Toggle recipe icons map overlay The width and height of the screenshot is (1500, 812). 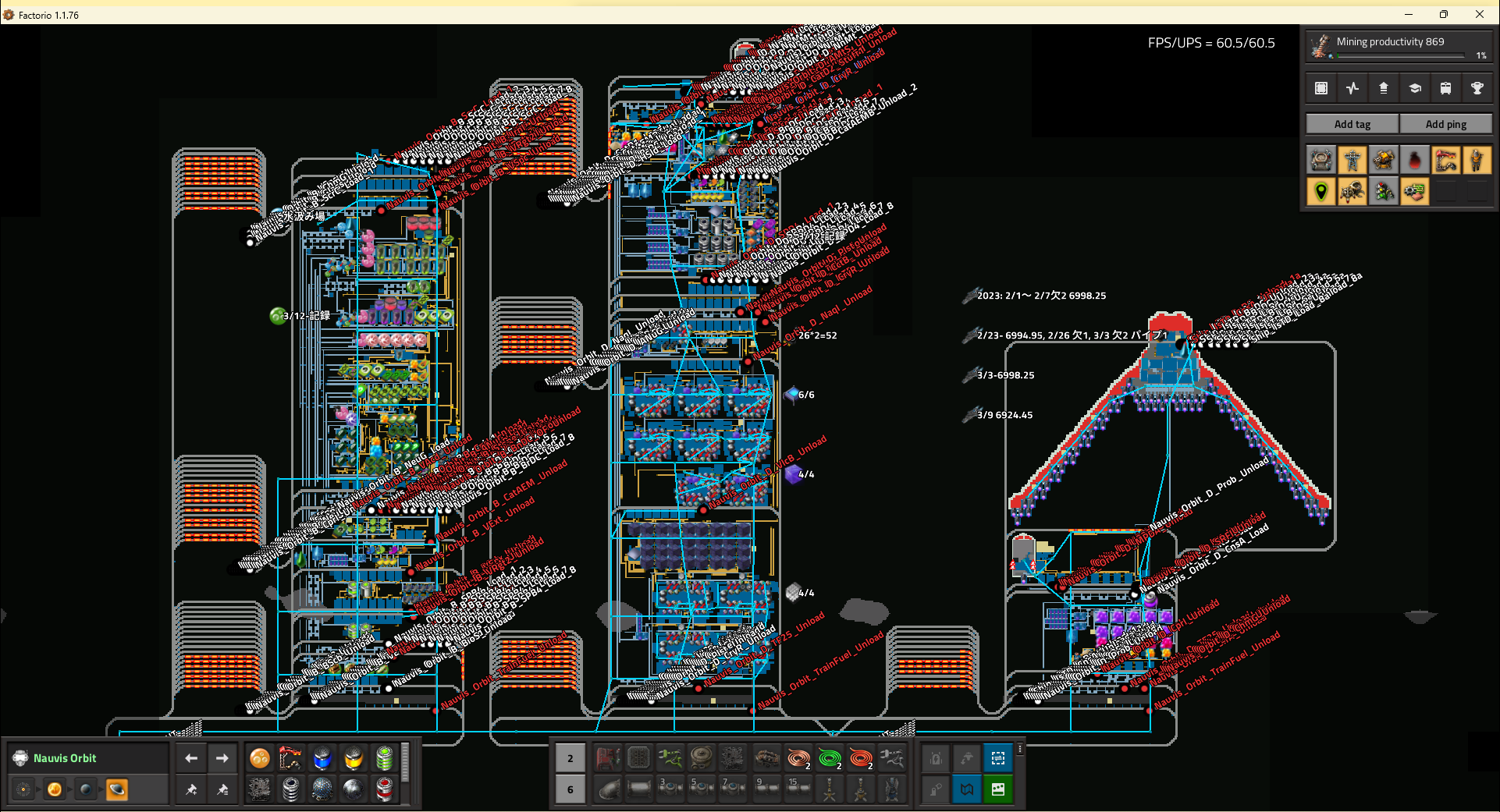[x=1414, y=191]
